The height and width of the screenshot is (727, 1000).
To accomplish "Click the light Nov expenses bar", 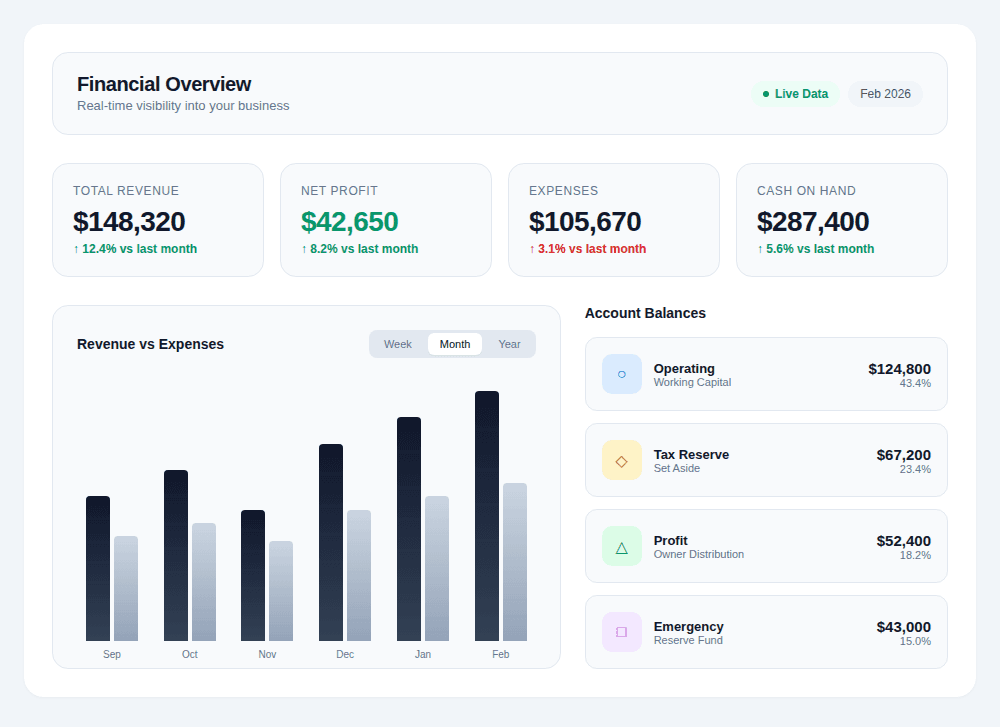I will coord(281,591).
